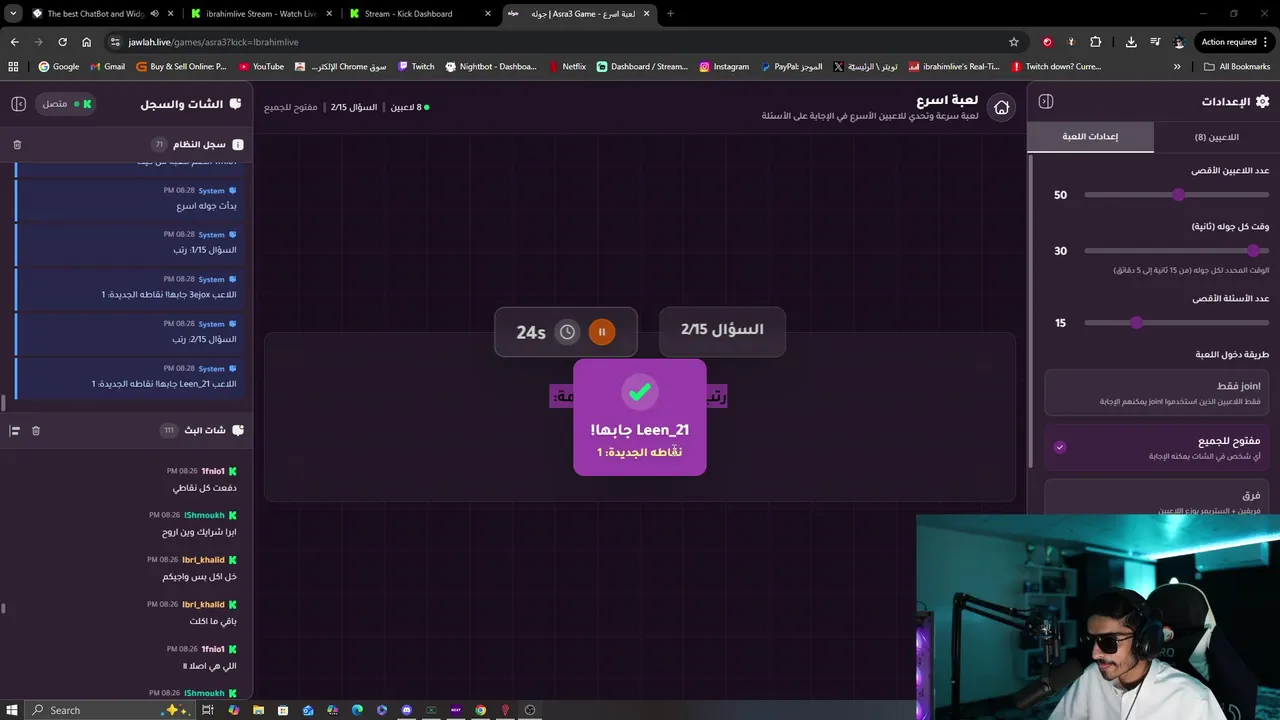Click the Leen_21 جابها! popup card
The height and width of the screenshot is (720, 1280).
[640, 417]
